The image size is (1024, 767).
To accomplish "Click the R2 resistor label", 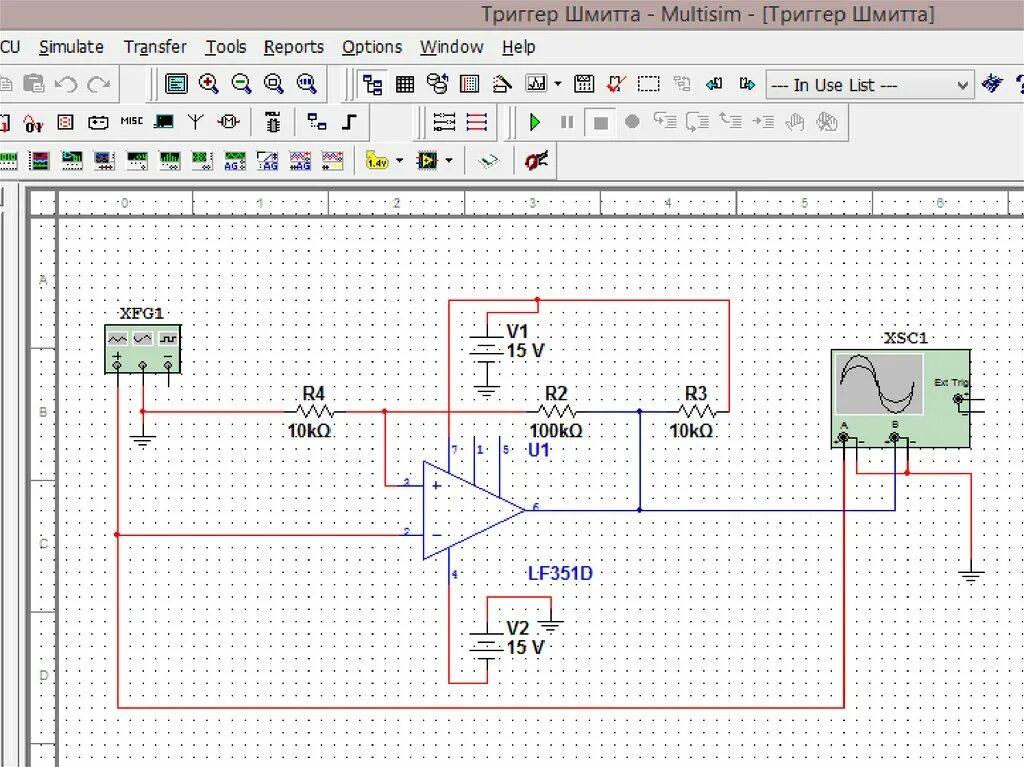I will [556, 393].
